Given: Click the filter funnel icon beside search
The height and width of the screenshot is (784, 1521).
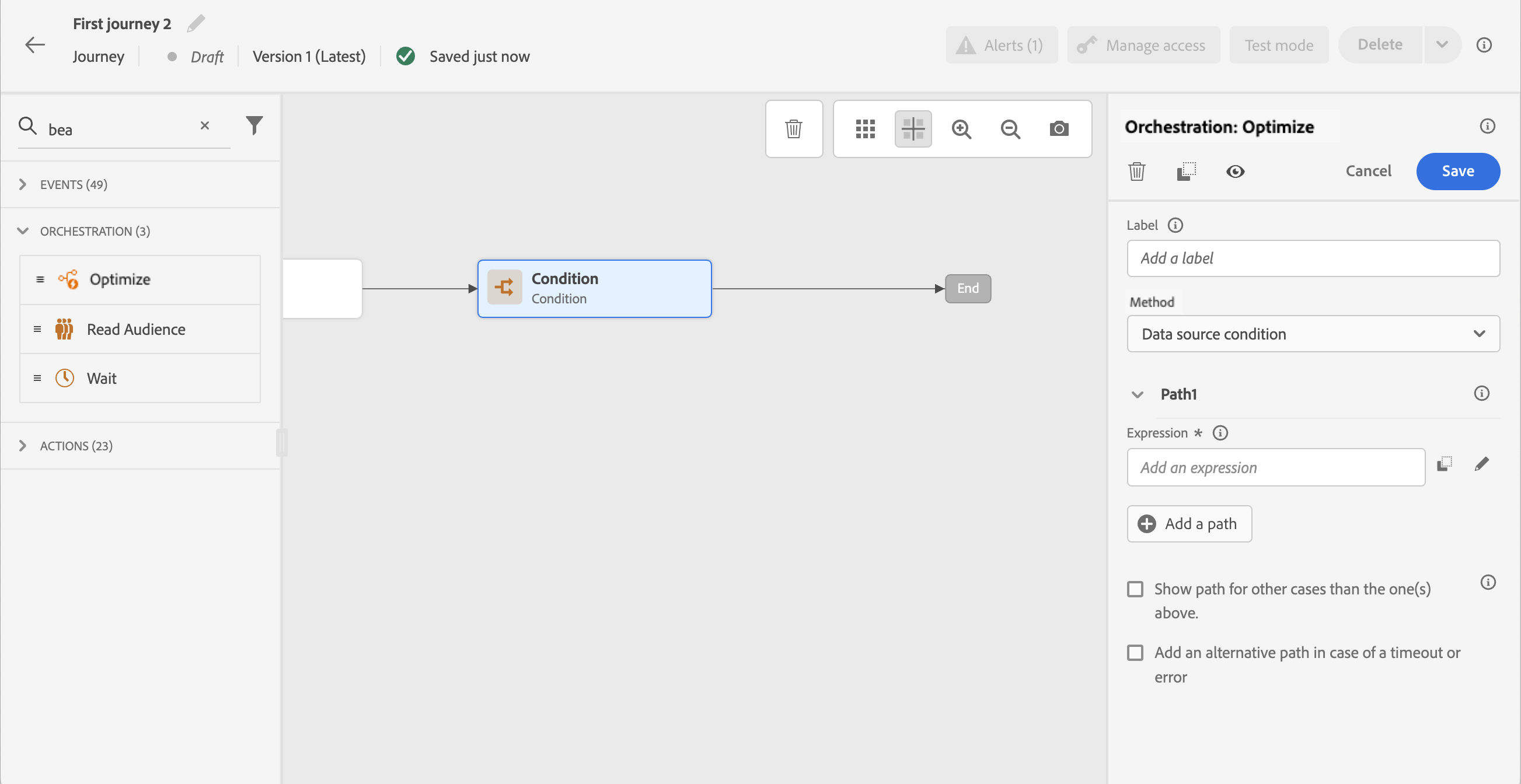Looking at the screenshot, I should pyautogui.click(x=254, y=125).
